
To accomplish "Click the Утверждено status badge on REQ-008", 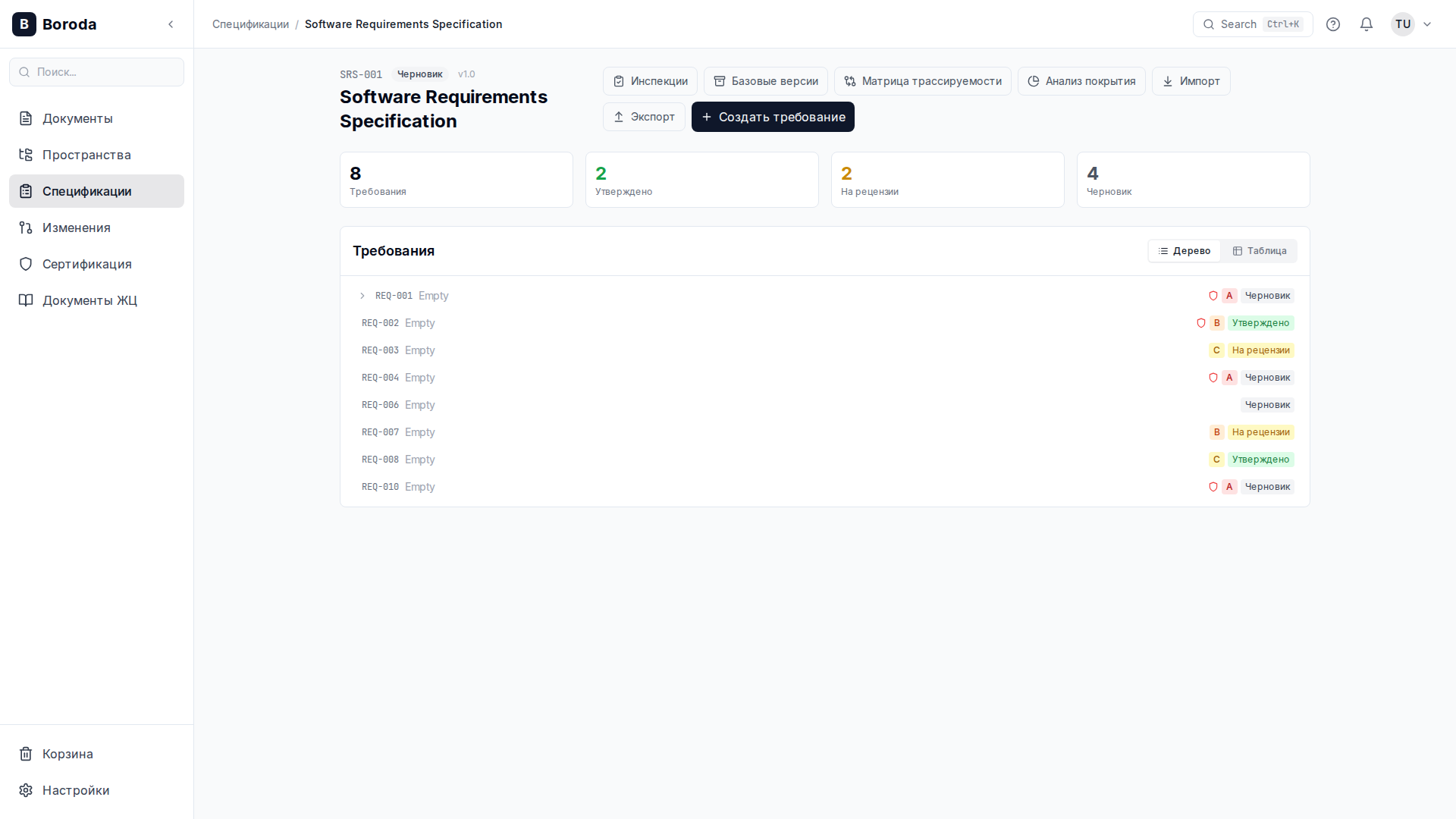I will (x=1260, y=460).
